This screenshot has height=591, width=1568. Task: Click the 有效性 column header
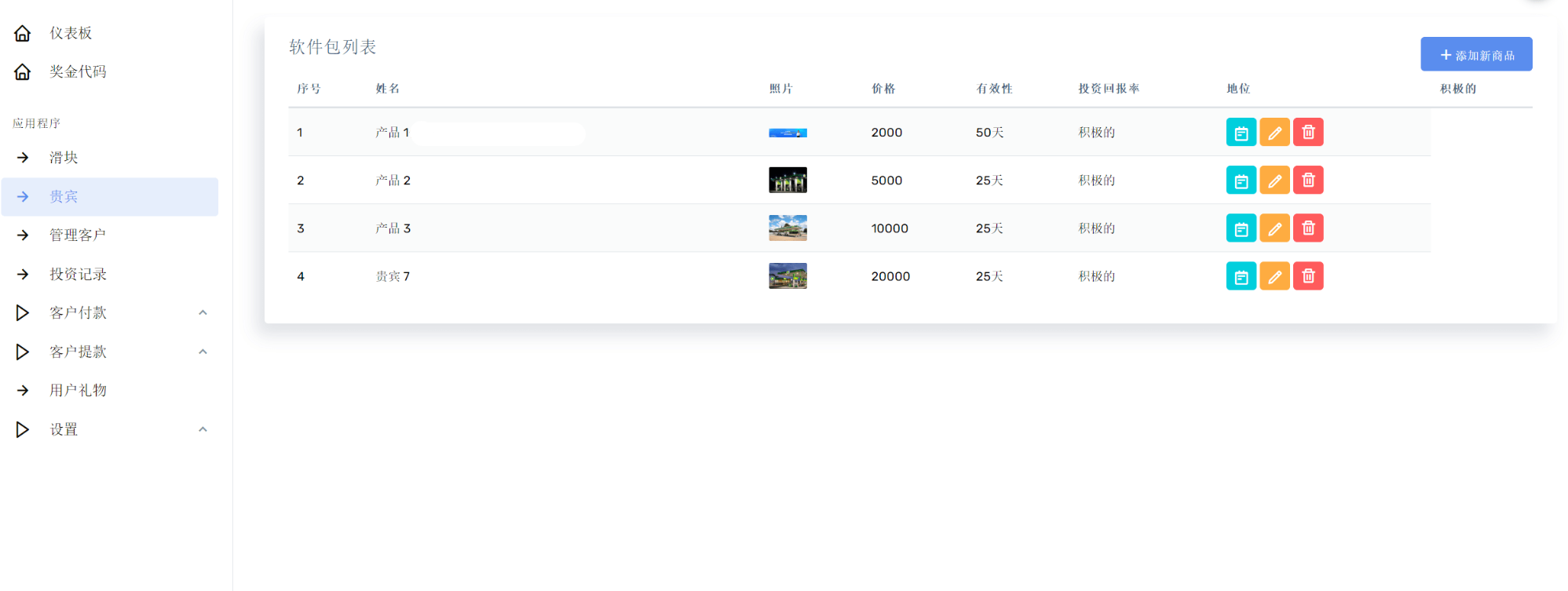pyautogui.click(x=994, y=89)
